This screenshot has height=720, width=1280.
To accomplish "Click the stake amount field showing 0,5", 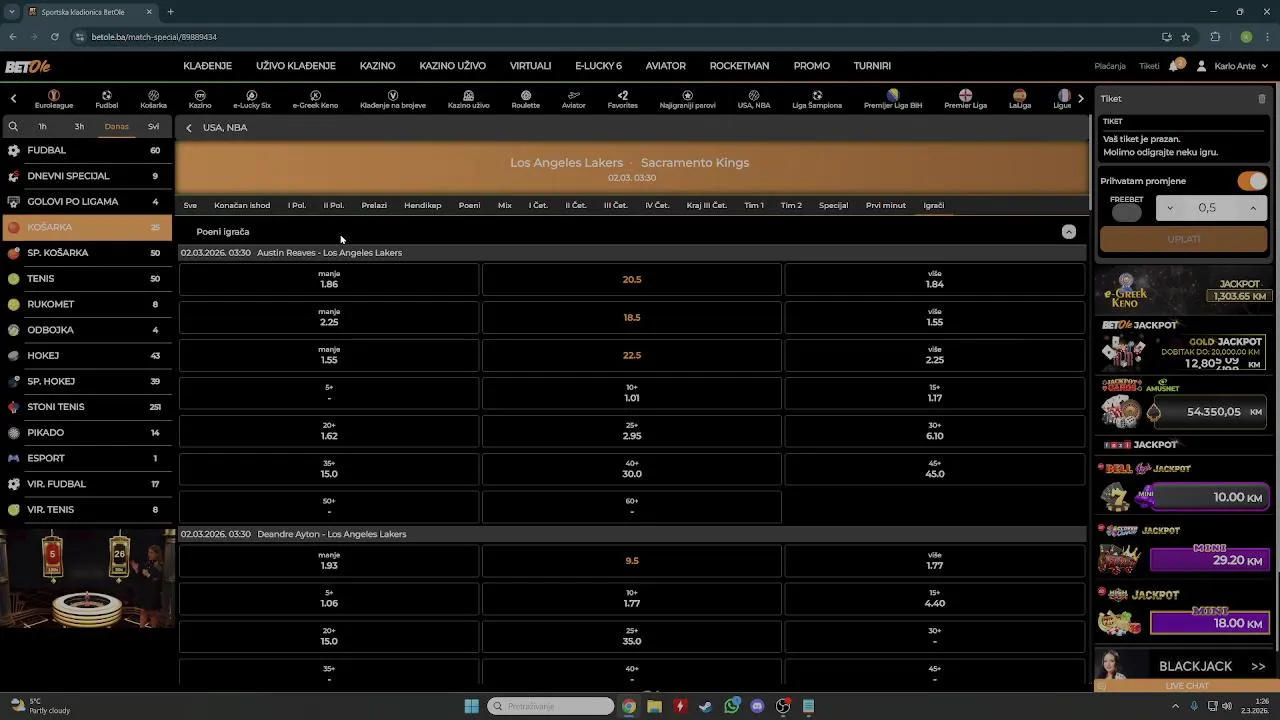I will click(x=1207, y=208).
